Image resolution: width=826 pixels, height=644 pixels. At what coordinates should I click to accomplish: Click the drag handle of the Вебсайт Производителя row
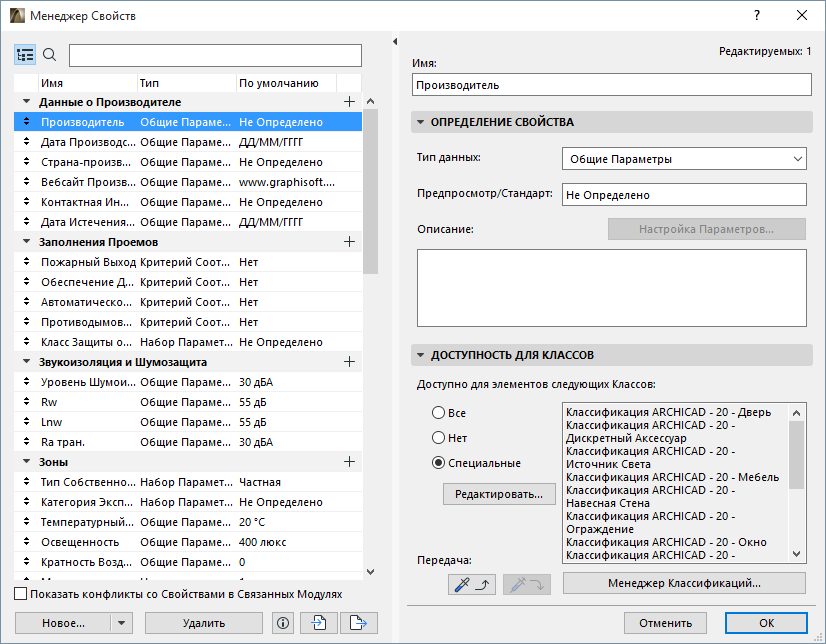[x=26, y=182]
